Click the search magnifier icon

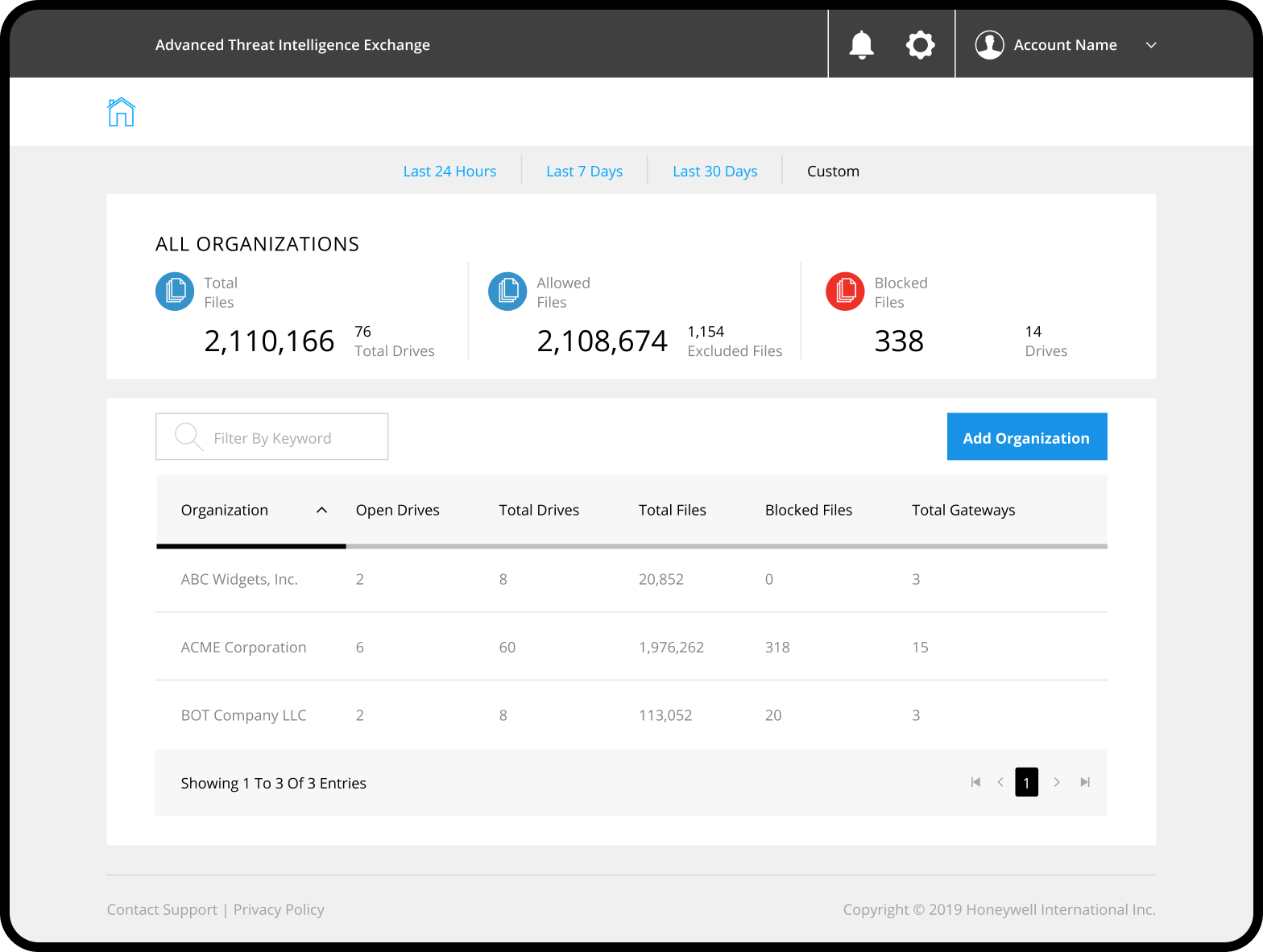point(188,437)
